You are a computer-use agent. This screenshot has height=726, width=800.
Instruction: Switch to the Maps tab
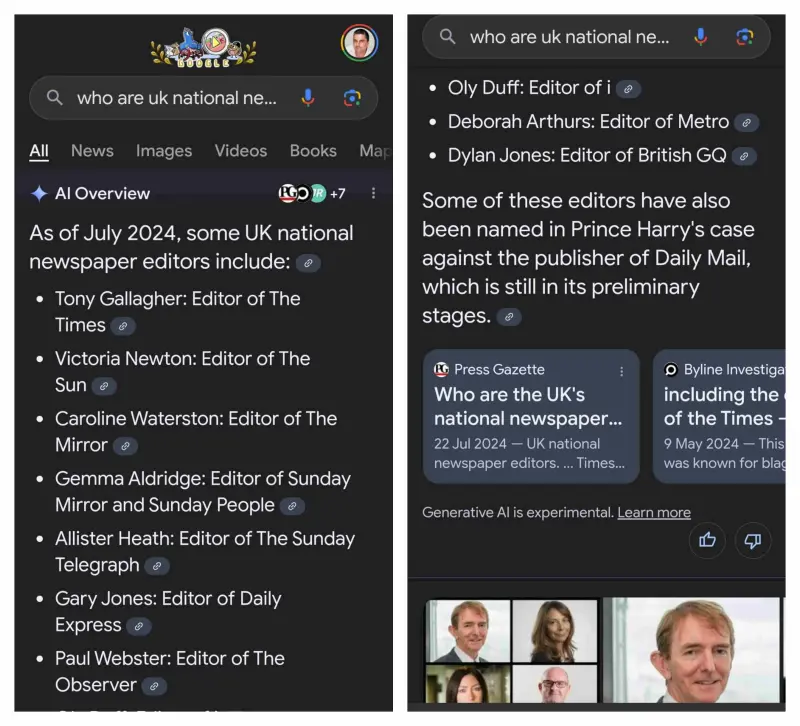click(x=376, y=151)
